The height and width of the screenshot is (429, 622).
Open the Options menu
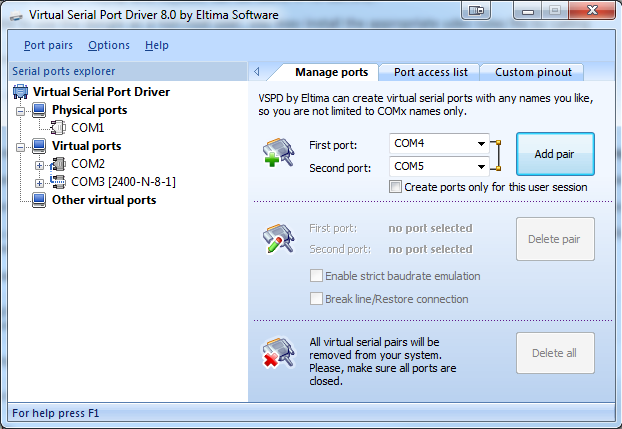[x=109, y=45]
